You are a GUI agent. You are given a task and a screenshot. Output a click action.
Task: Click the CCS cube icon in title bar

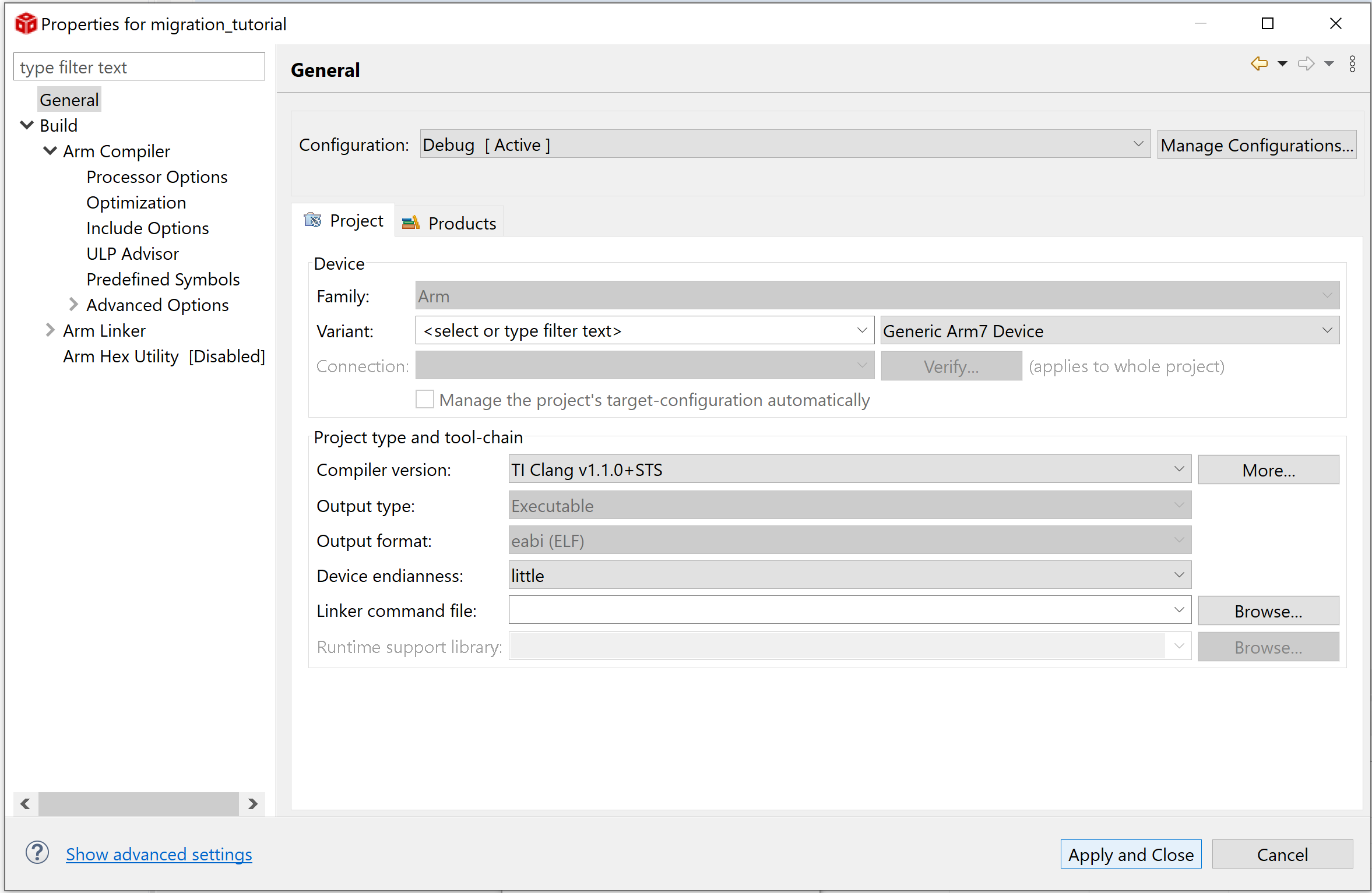26,23
